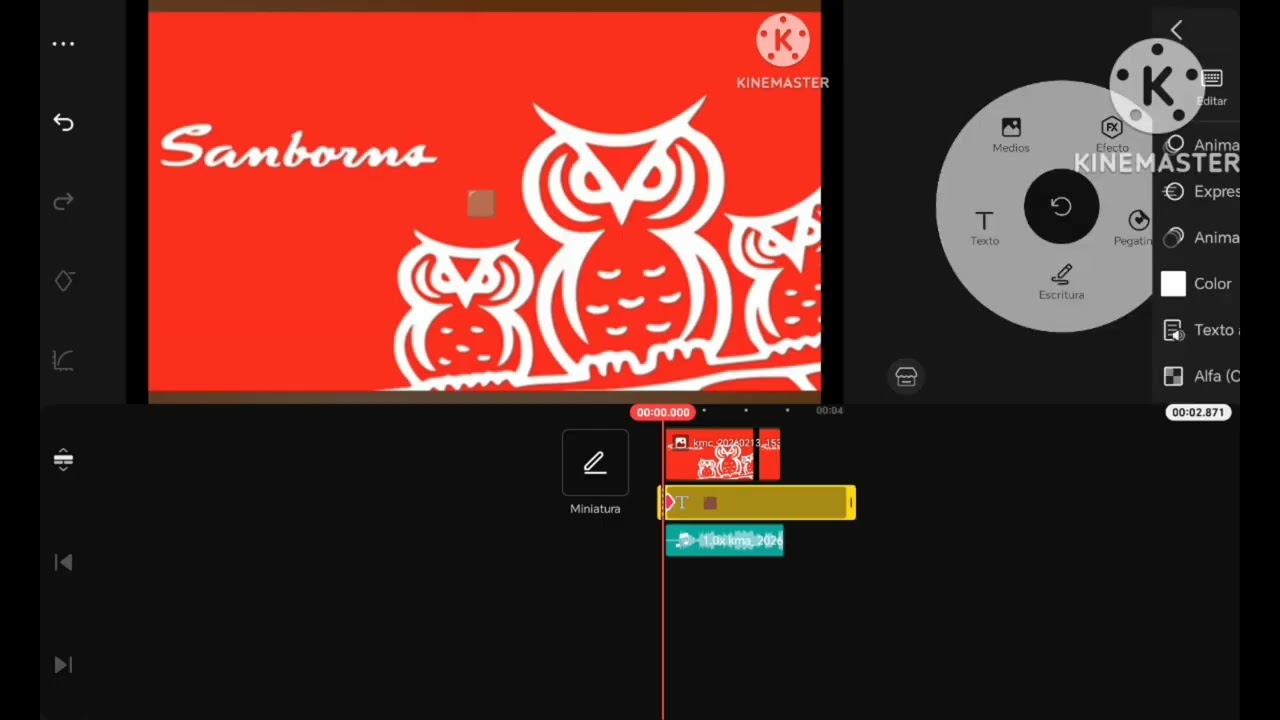Go back with the panel chevron arrow
Viewport: 1280px width, 720px height.
click(x=1176, y=31)
